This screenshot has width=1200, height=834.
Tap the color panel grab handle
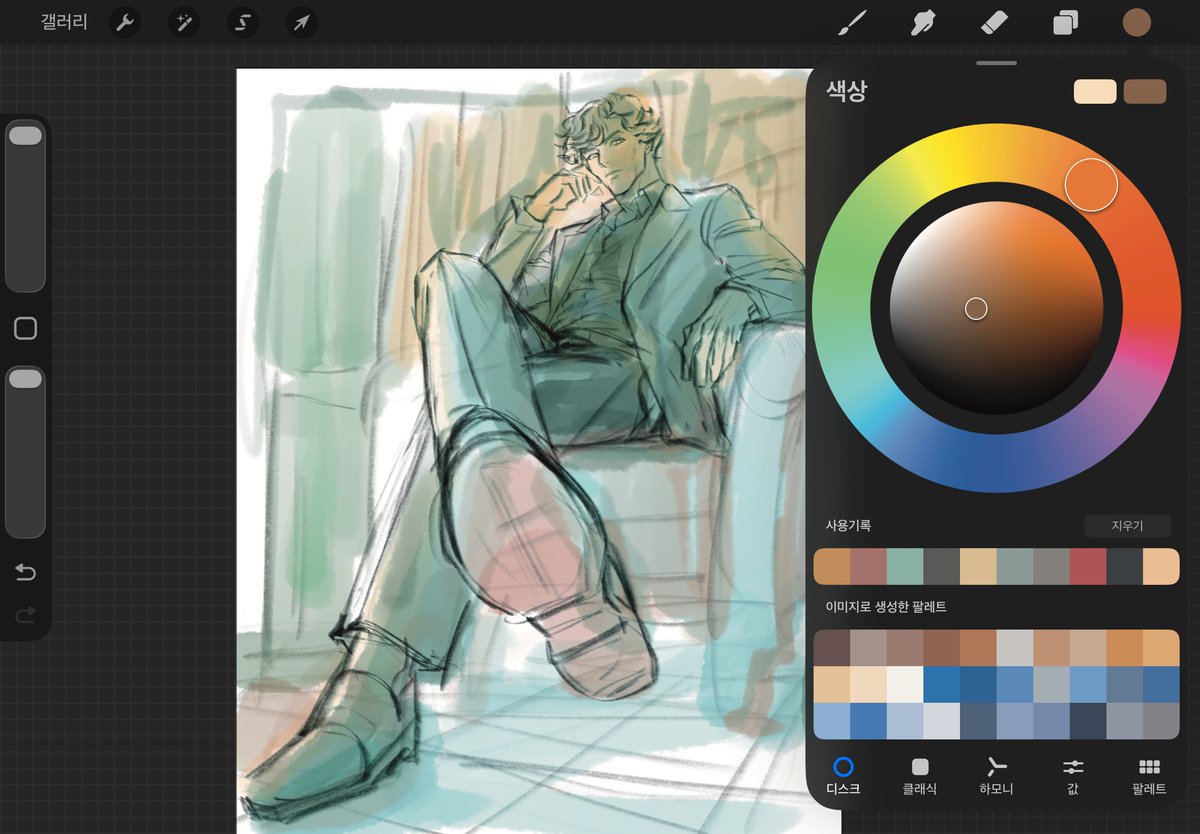996,64
